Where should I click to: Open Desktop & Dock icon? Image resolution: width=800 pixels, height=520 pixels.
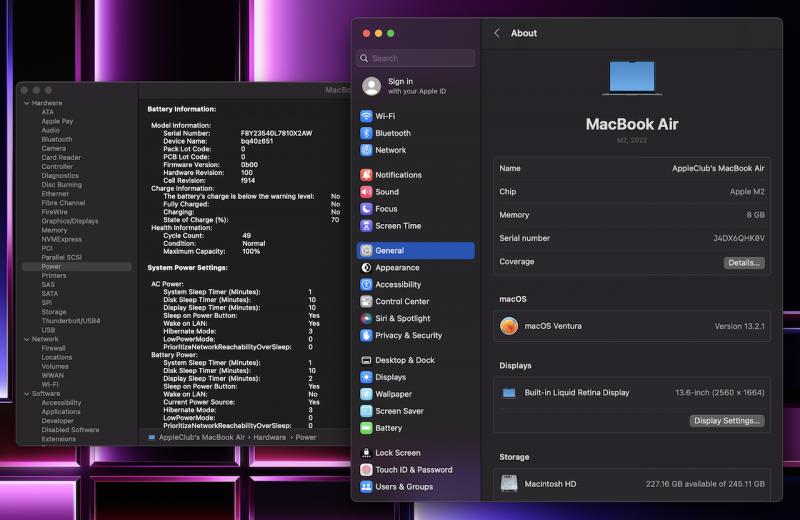pyautogui.click(x=366, y=360)
